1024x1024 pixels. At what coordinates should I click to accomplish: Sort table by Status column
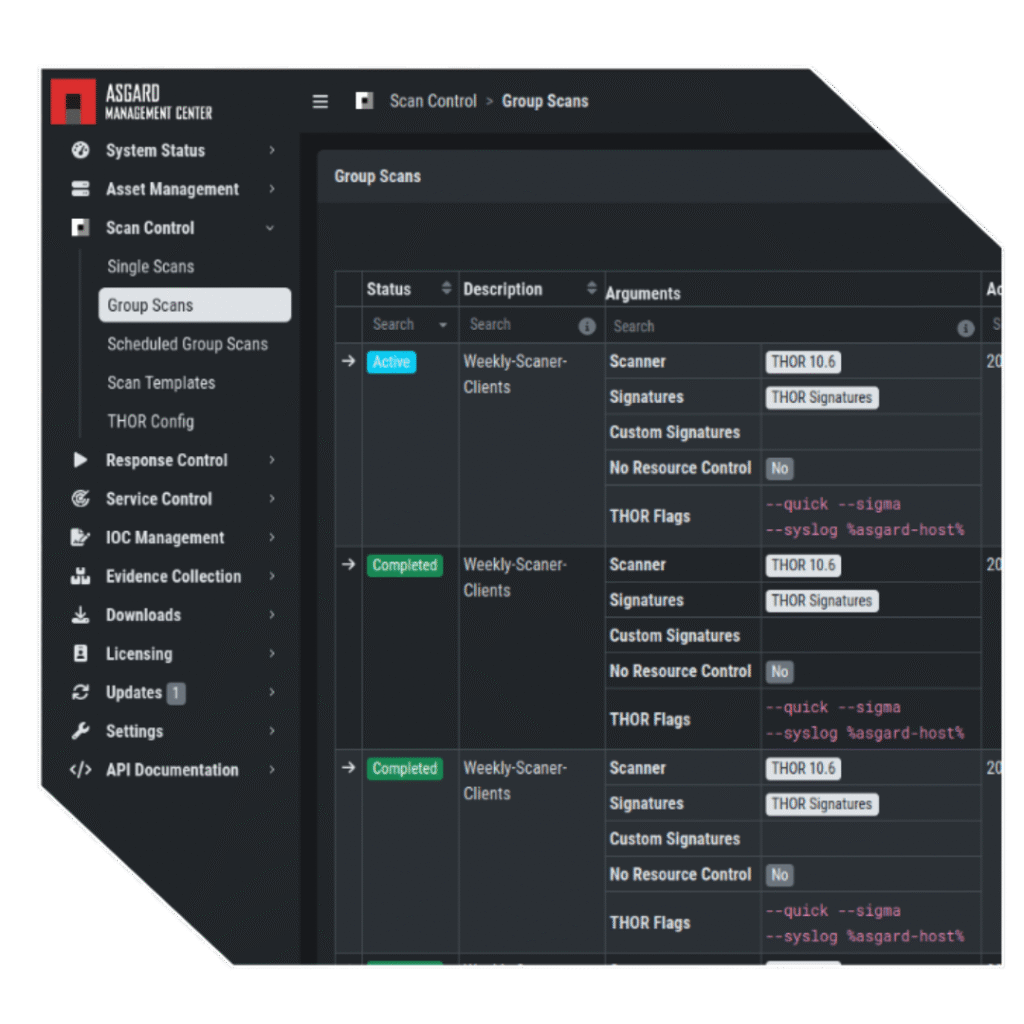pyautogui.click(x=446, y=288)
